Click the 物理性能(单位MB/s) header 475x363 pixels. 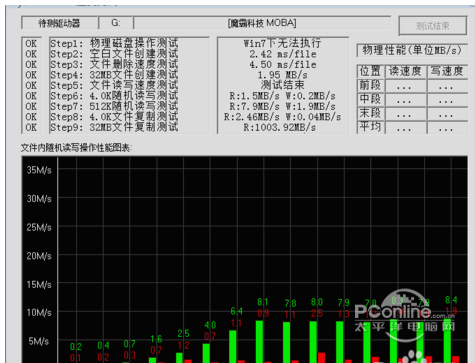[412, 50]
